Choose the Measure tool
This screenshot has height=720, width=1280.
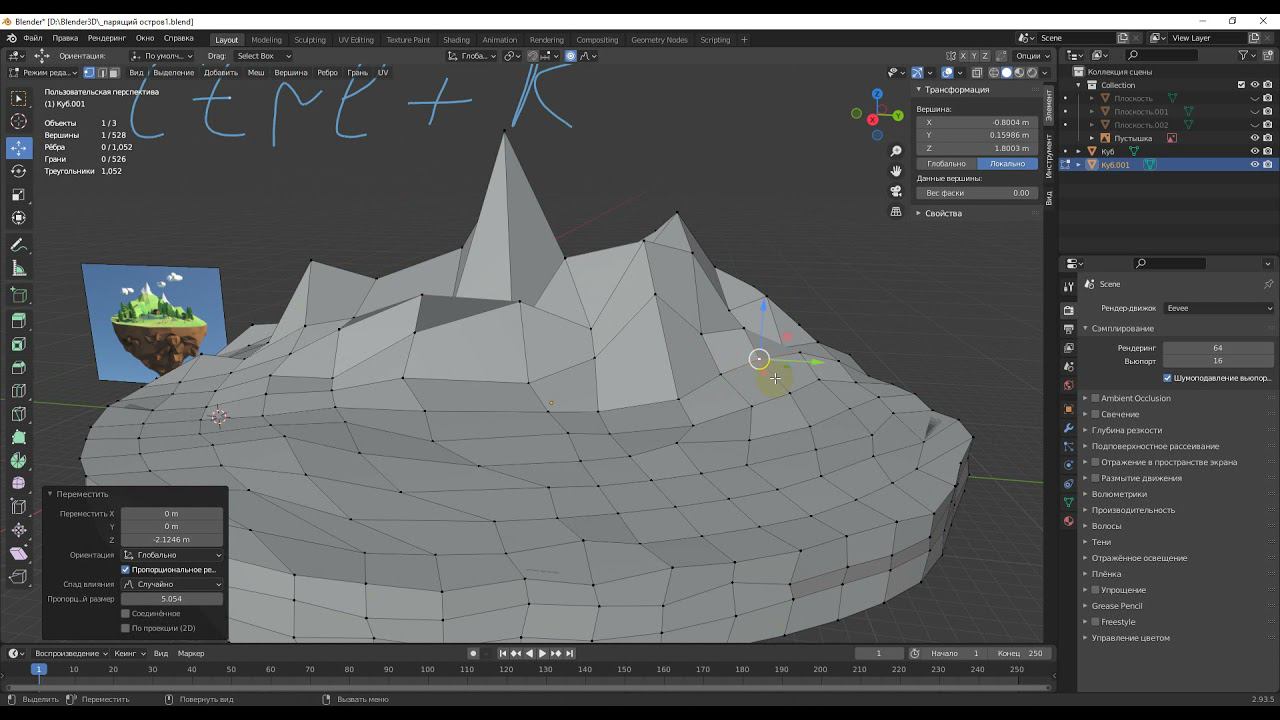(x=19, y=268)
